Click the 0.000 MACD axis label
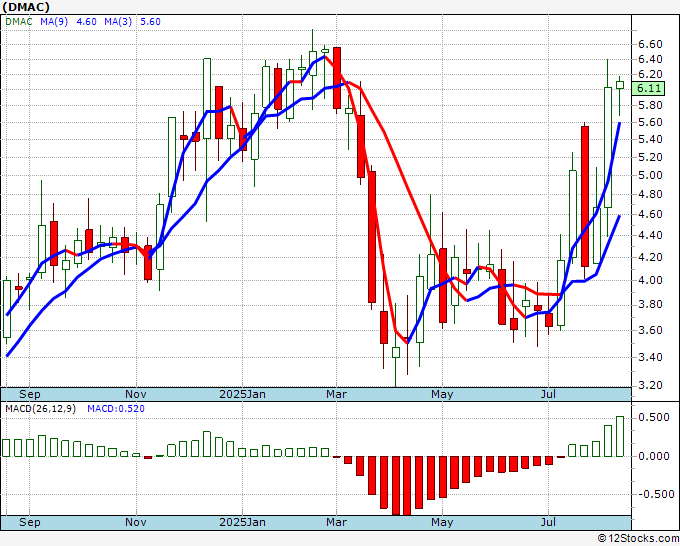This screenshot has height=546, width=680. pyautogui.click(x=654, y=456)
